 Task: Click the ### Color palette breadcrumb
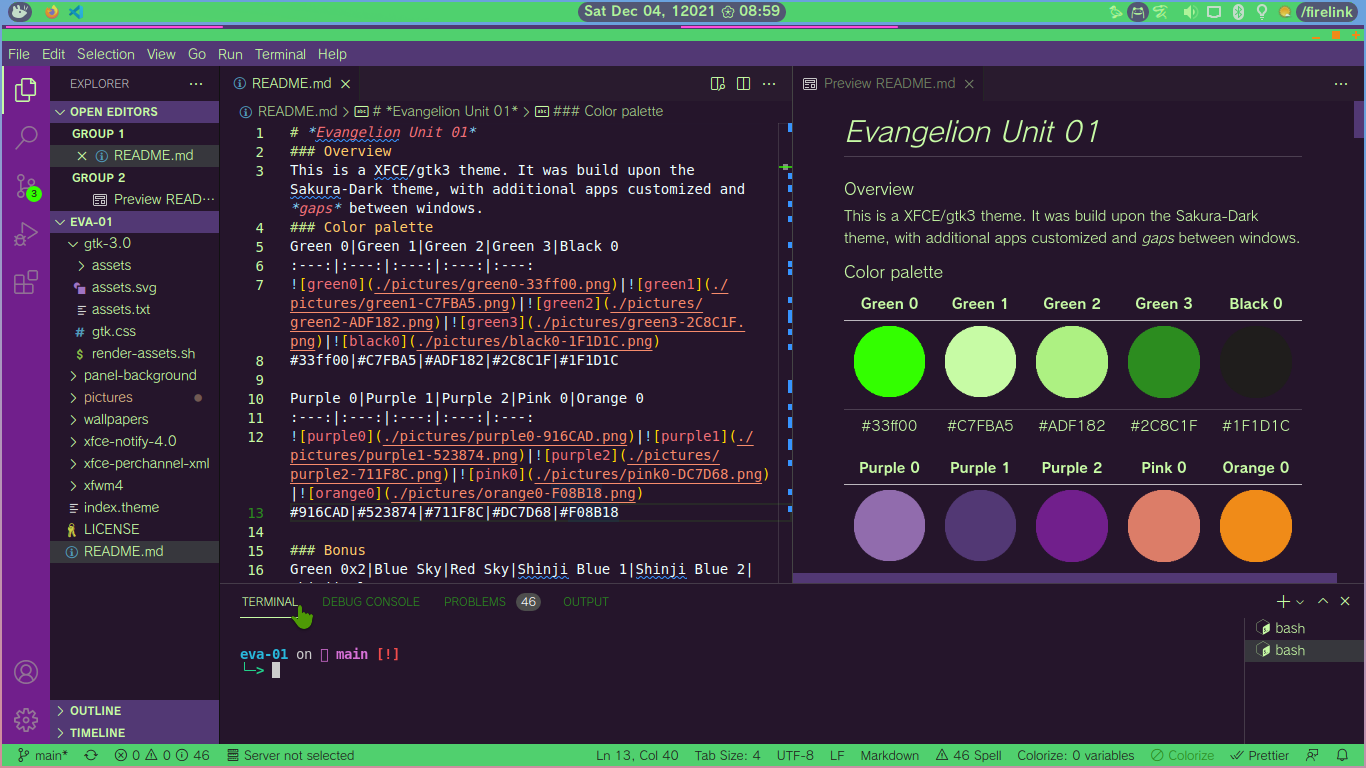599,111
